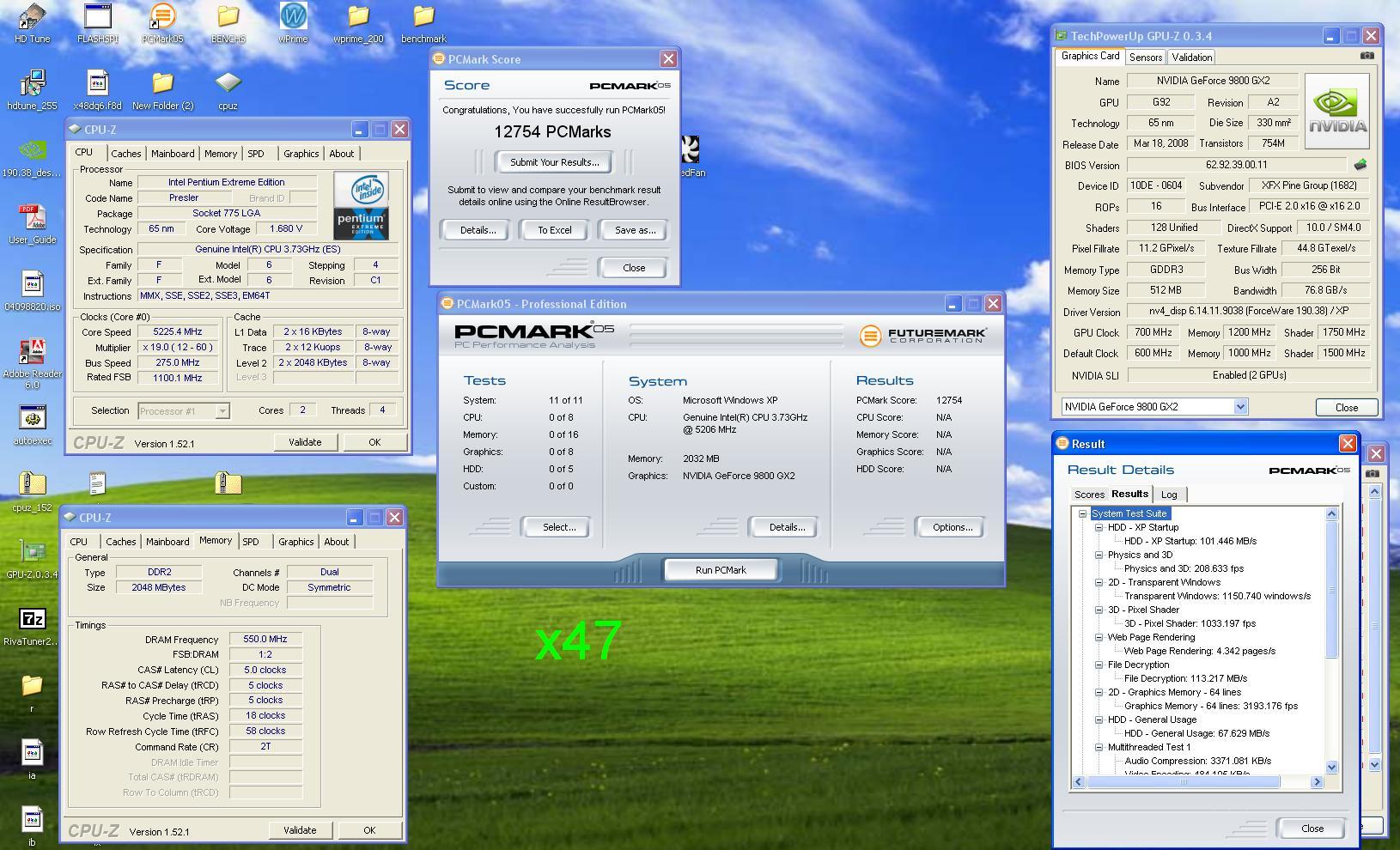Collapse the HDD - XP Startup node
This screenshot has width=1400, height=850.
click(x=1099, y=527)
